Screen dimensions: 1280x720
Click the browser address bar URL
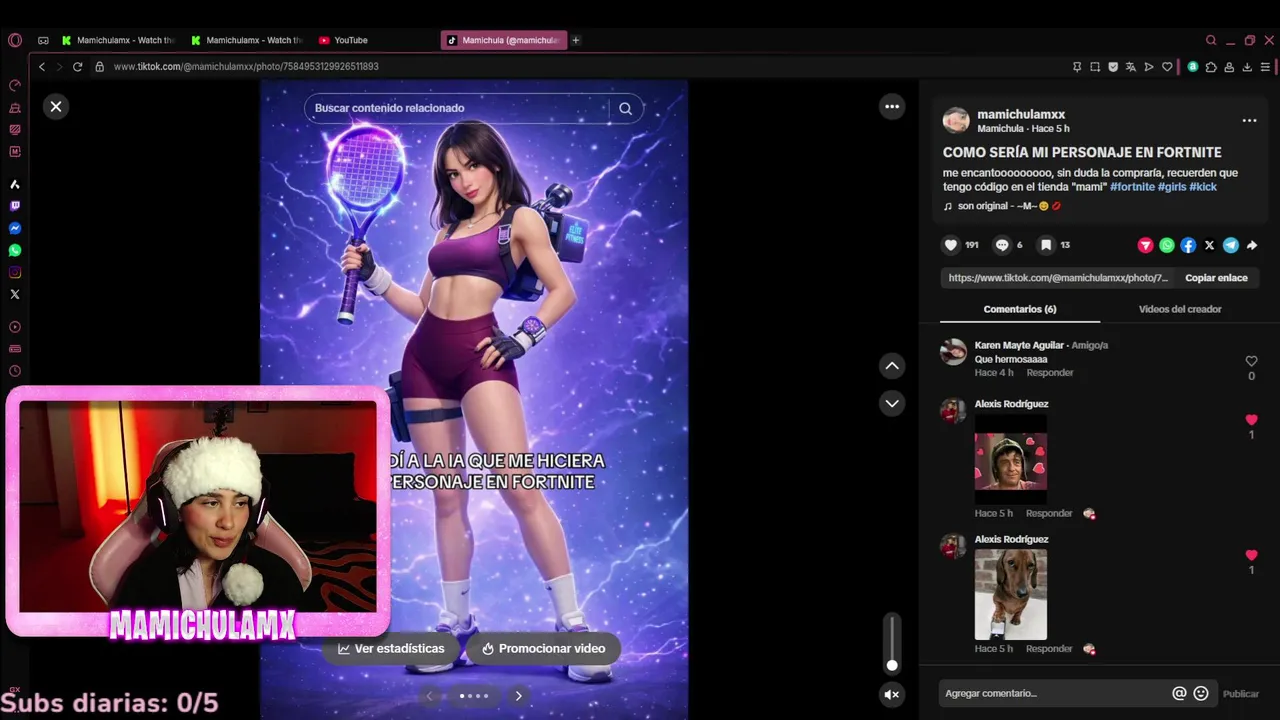(246, 67)
